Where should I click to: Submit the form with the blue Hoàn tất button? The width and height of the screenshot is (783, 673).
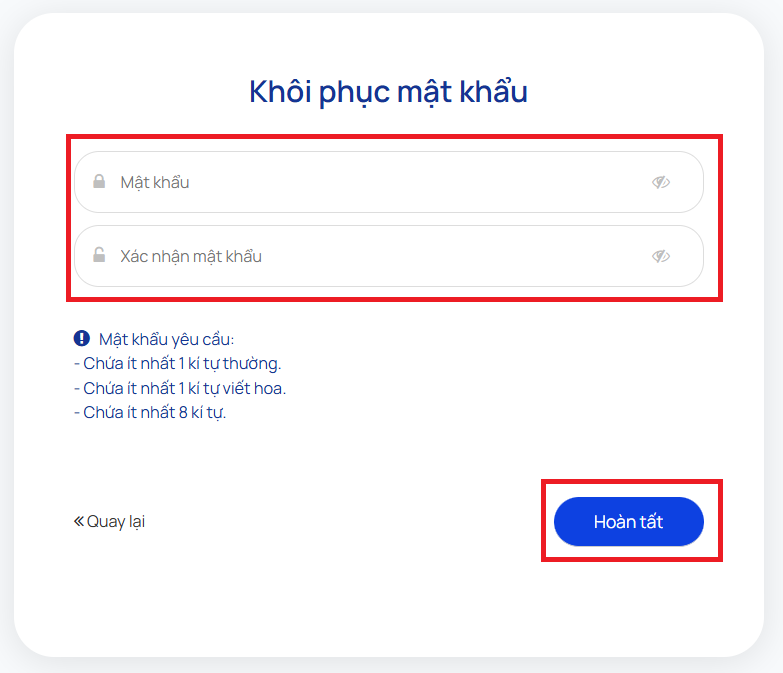(629, 522)
